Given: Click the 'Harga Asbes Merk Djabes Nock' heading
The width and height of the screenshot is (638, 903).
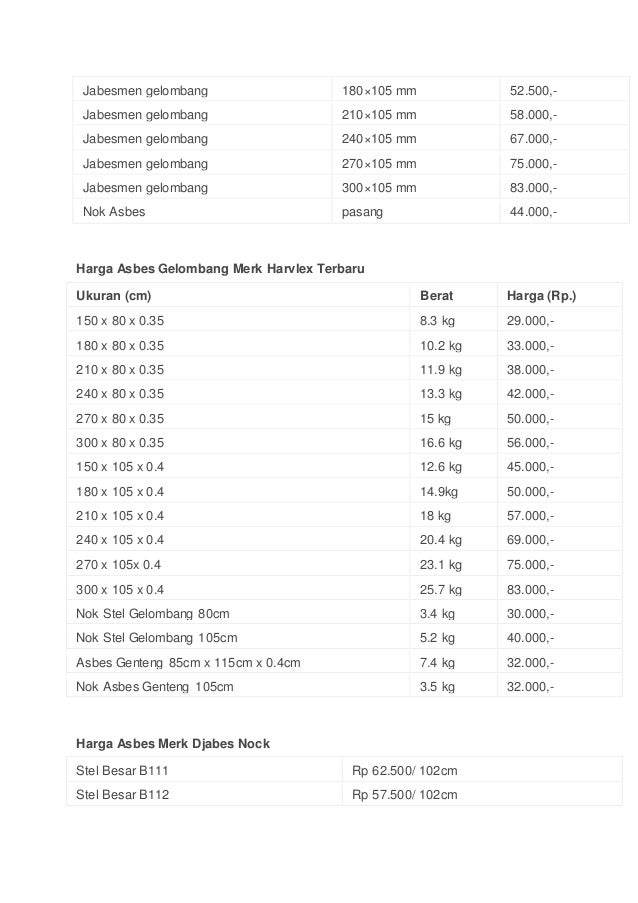Looking at the screenshot, I should pyautogui.click(x=173, y=743).
